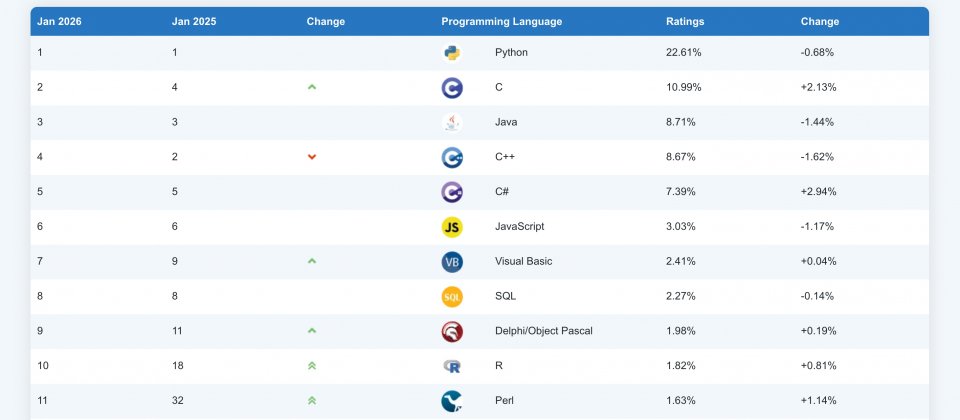960x420 pixels.
Task: Click the double up arrow in Perl row
Action: click(312, 401)
